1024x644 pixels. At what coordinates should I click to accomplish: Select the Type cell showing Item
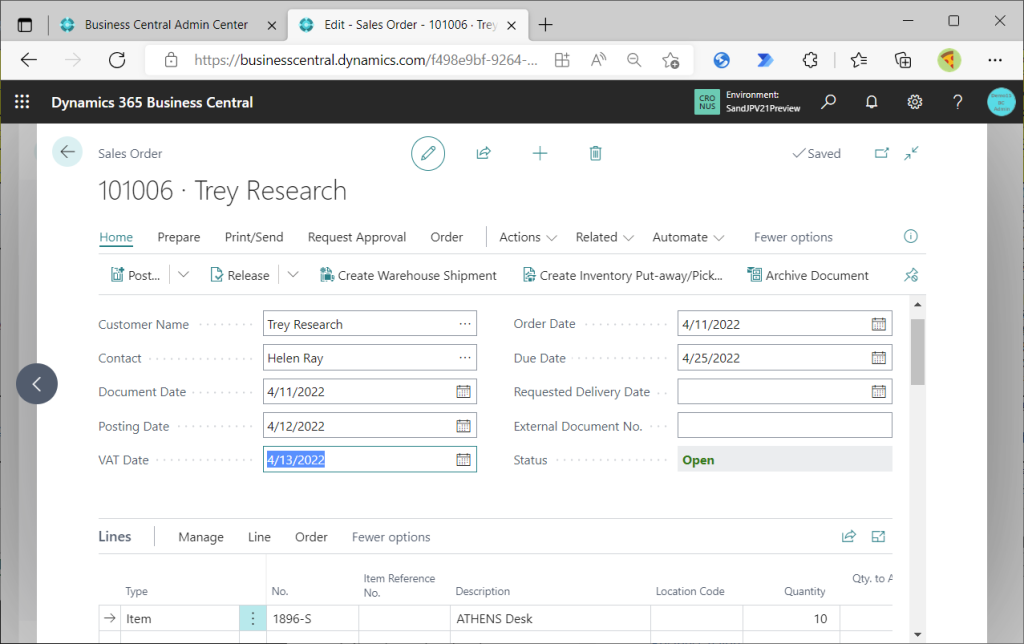(180, 619)
